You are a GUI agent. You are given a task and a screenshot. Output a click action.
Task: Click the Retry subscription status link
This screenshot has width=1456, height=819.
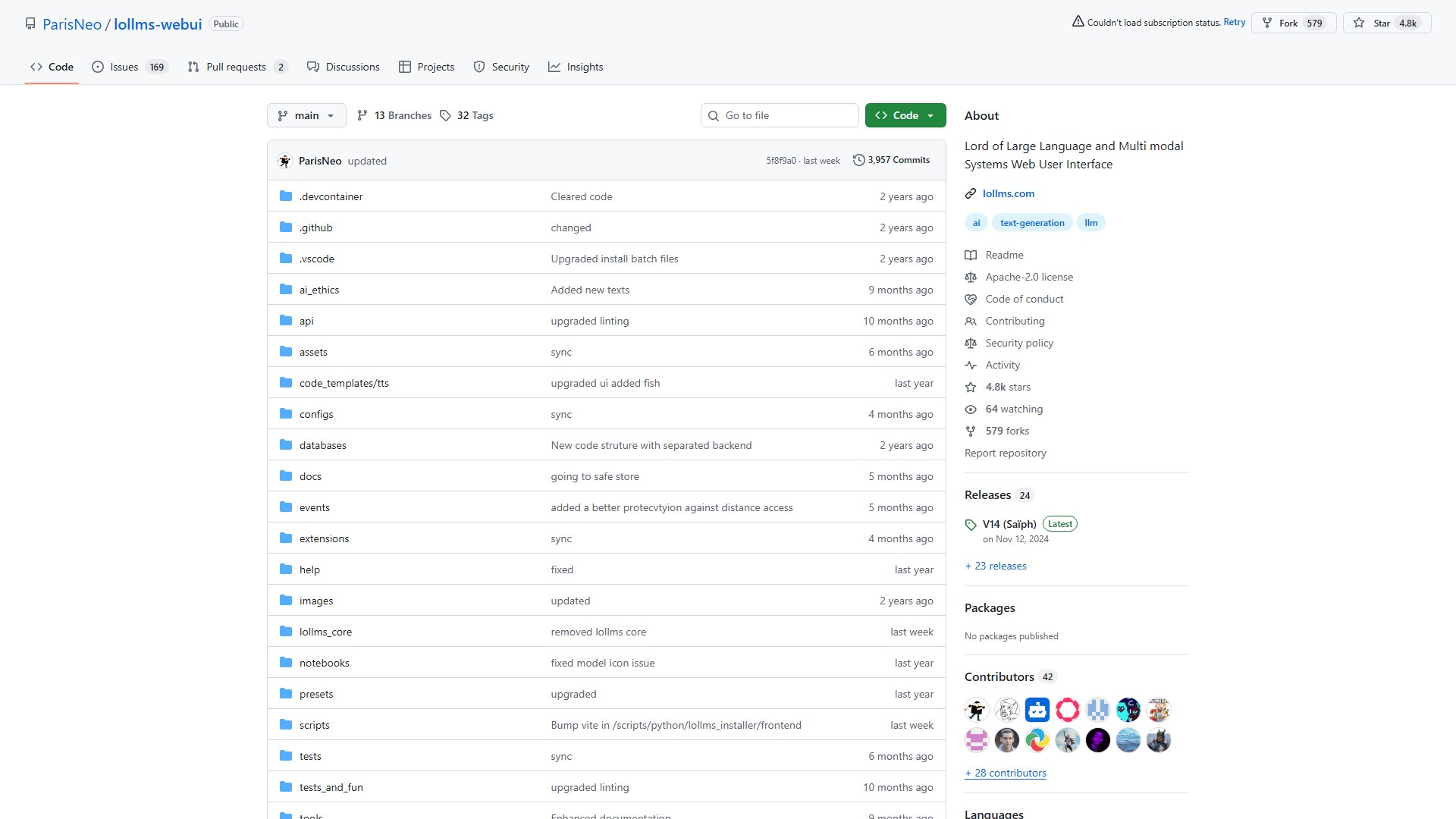tap(1234, 22)
